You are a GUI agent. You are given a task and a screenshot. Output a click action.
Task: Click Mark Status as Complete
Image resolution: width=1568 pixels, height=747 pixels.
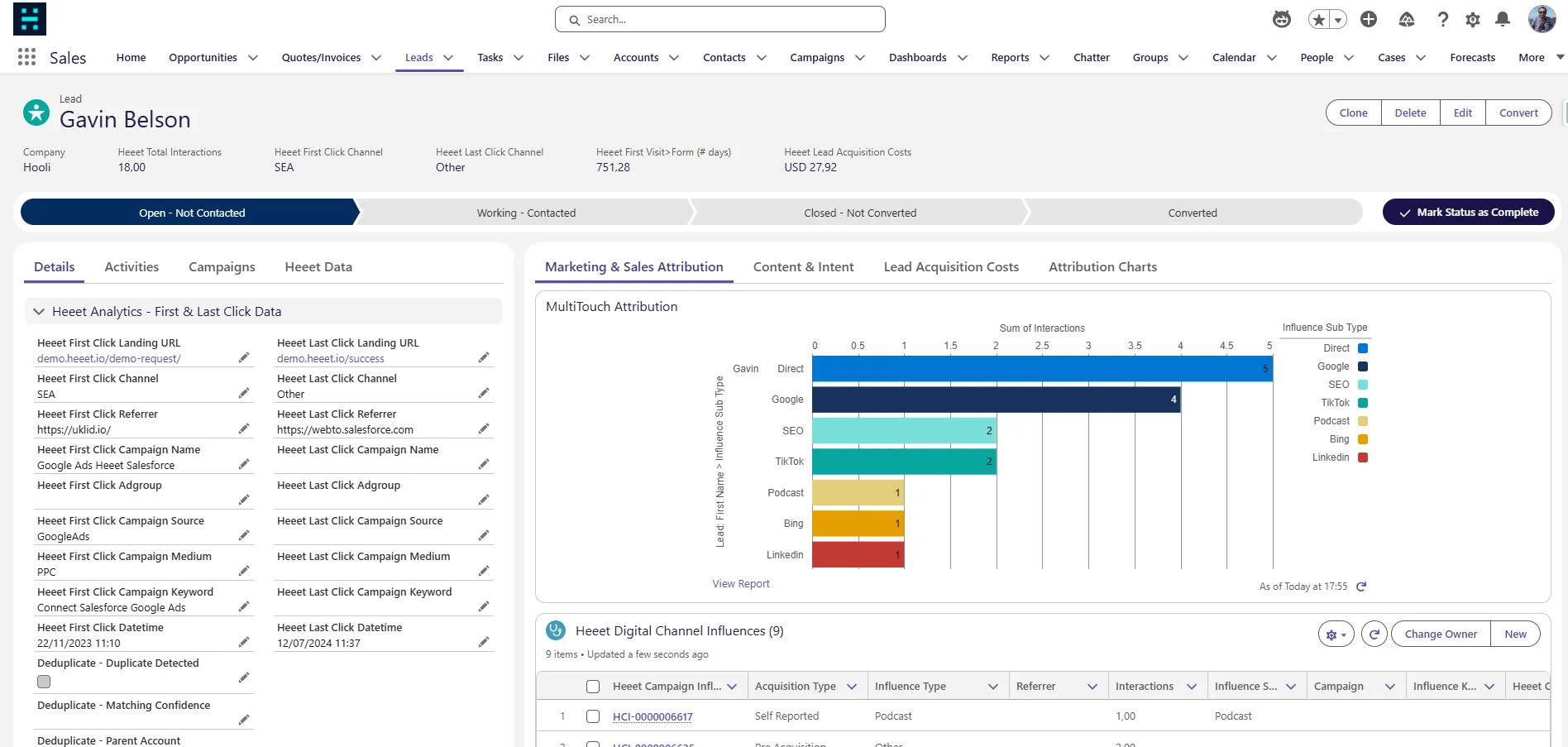[x=1468, y=213]
